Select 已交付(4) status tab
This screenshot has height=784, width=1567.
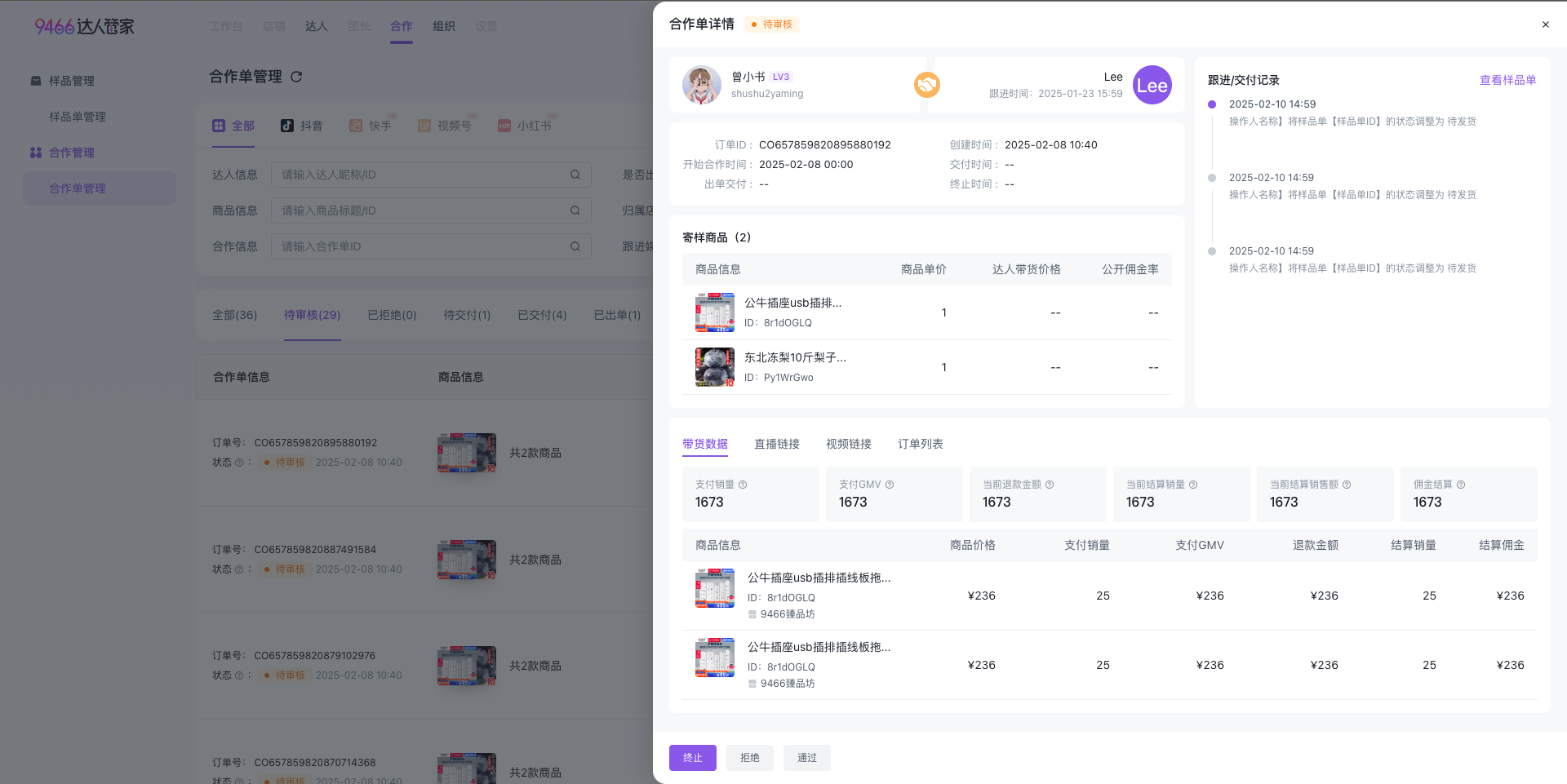point(542,315)
